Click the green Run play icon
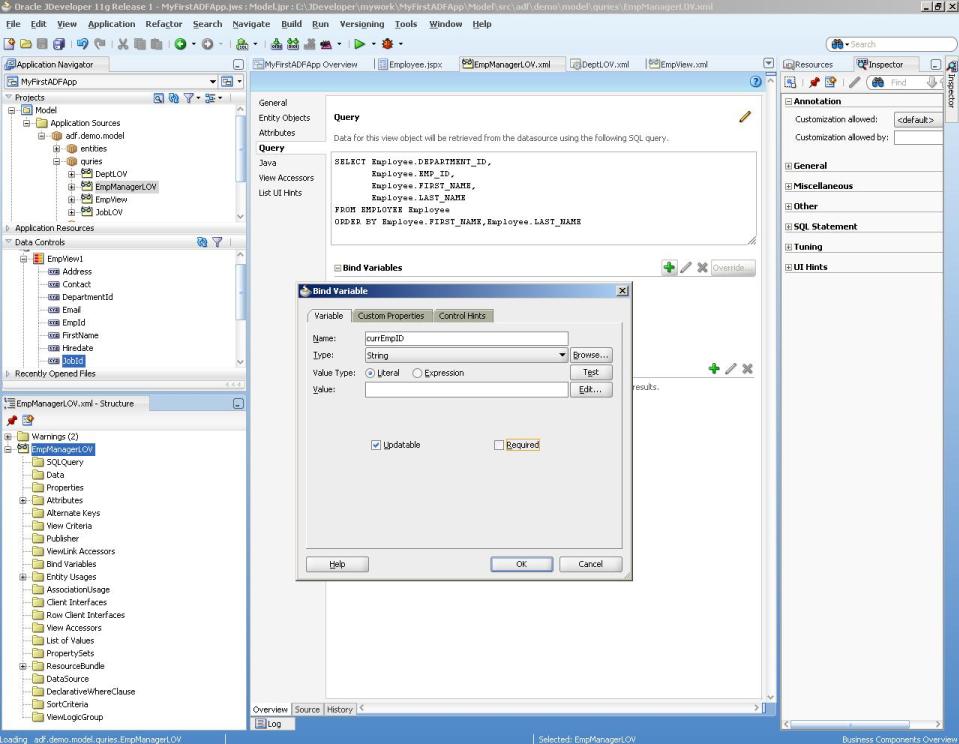Viewport: 959px width, 744px height. pyautogui.click(x=360, y=43)
